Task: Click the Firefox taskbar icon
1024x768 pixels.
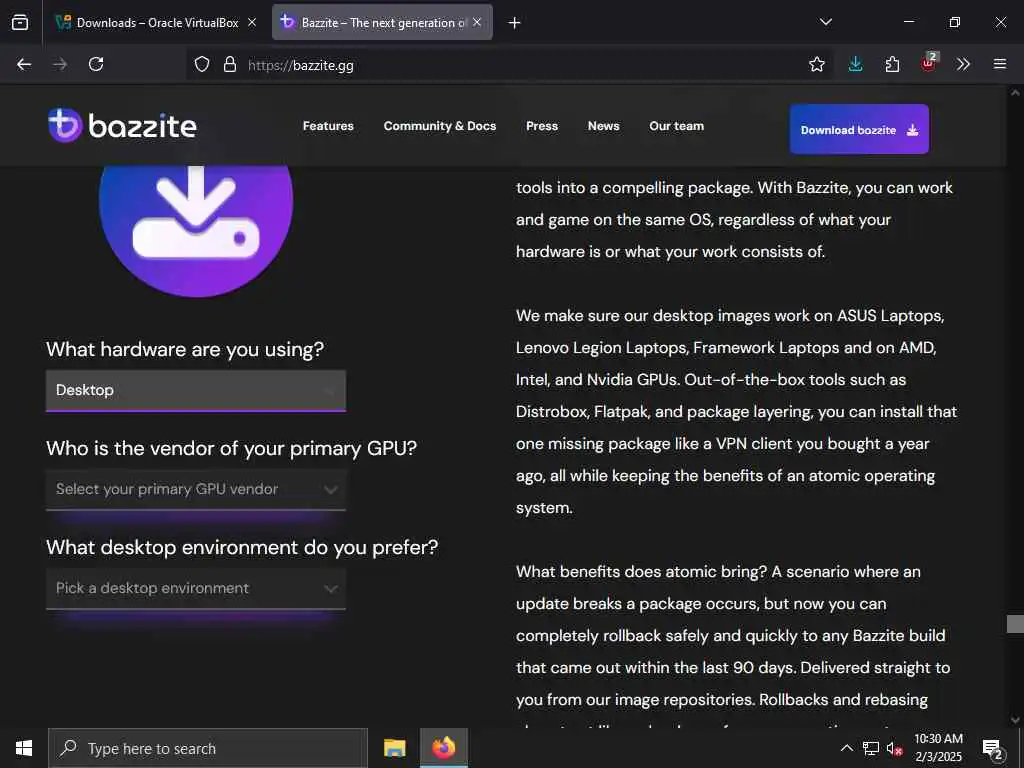Action: coord(443,748)
